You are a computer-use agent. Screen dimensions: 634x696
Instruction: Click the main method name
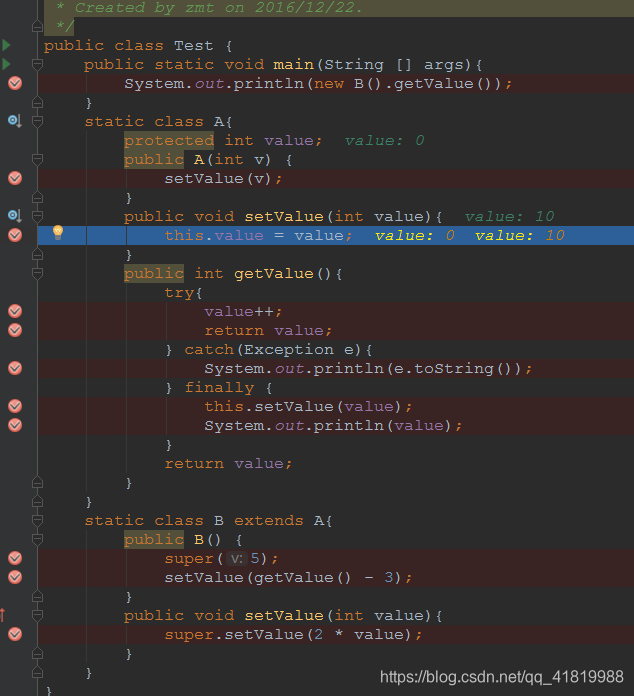click(293, 64)
